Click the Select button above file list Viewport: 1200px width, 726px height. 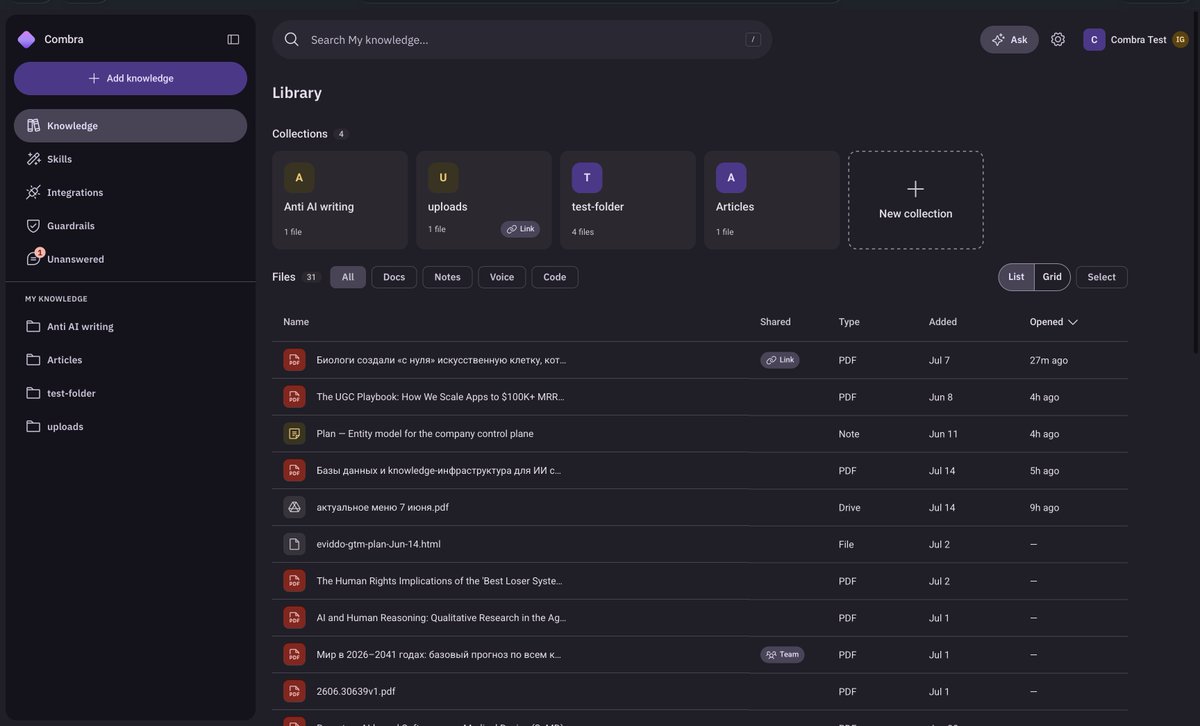[1101, 277]
